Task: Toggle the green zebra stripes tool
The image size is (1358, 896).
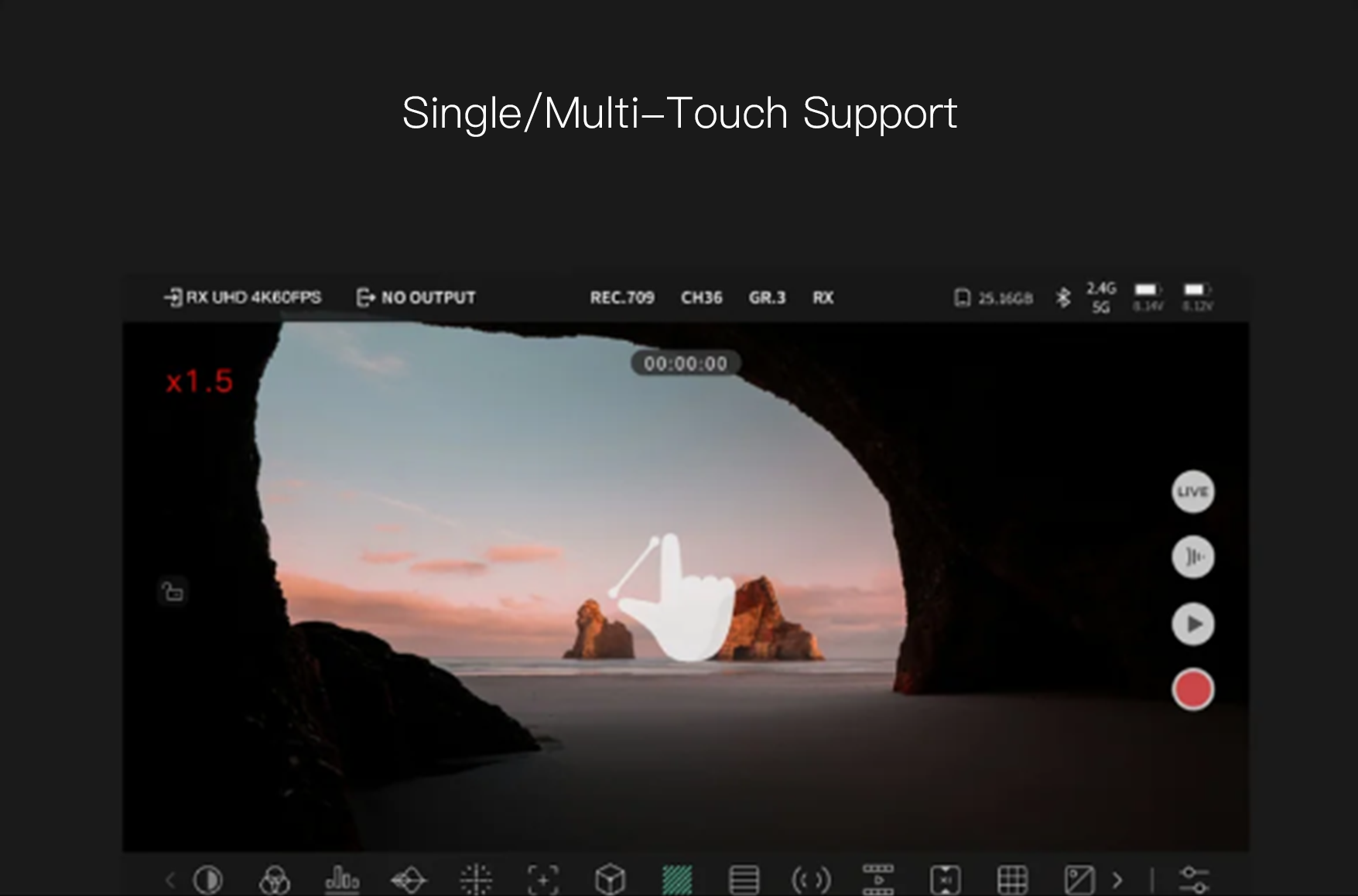Action: pyautogui.click(x=677, y=880)
